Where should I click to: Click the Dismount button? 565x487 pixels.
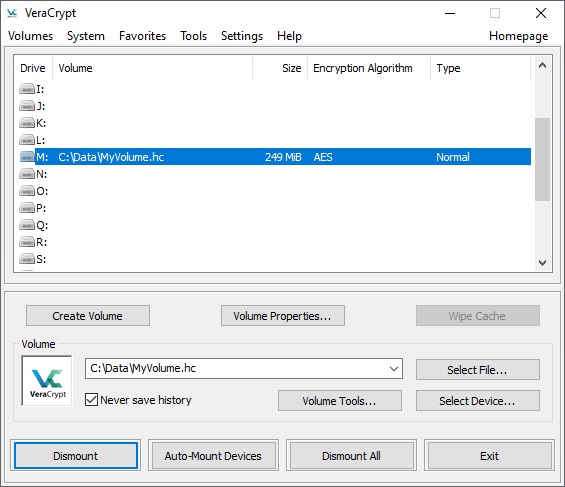pos(76,456)
